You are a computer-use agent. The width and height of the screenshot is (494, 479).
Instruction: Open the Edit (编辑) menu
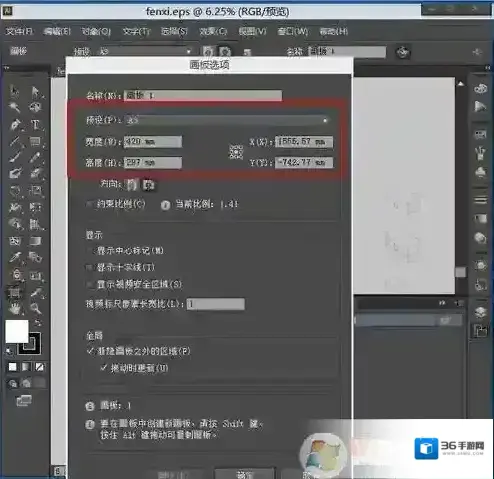click(57, 31)
